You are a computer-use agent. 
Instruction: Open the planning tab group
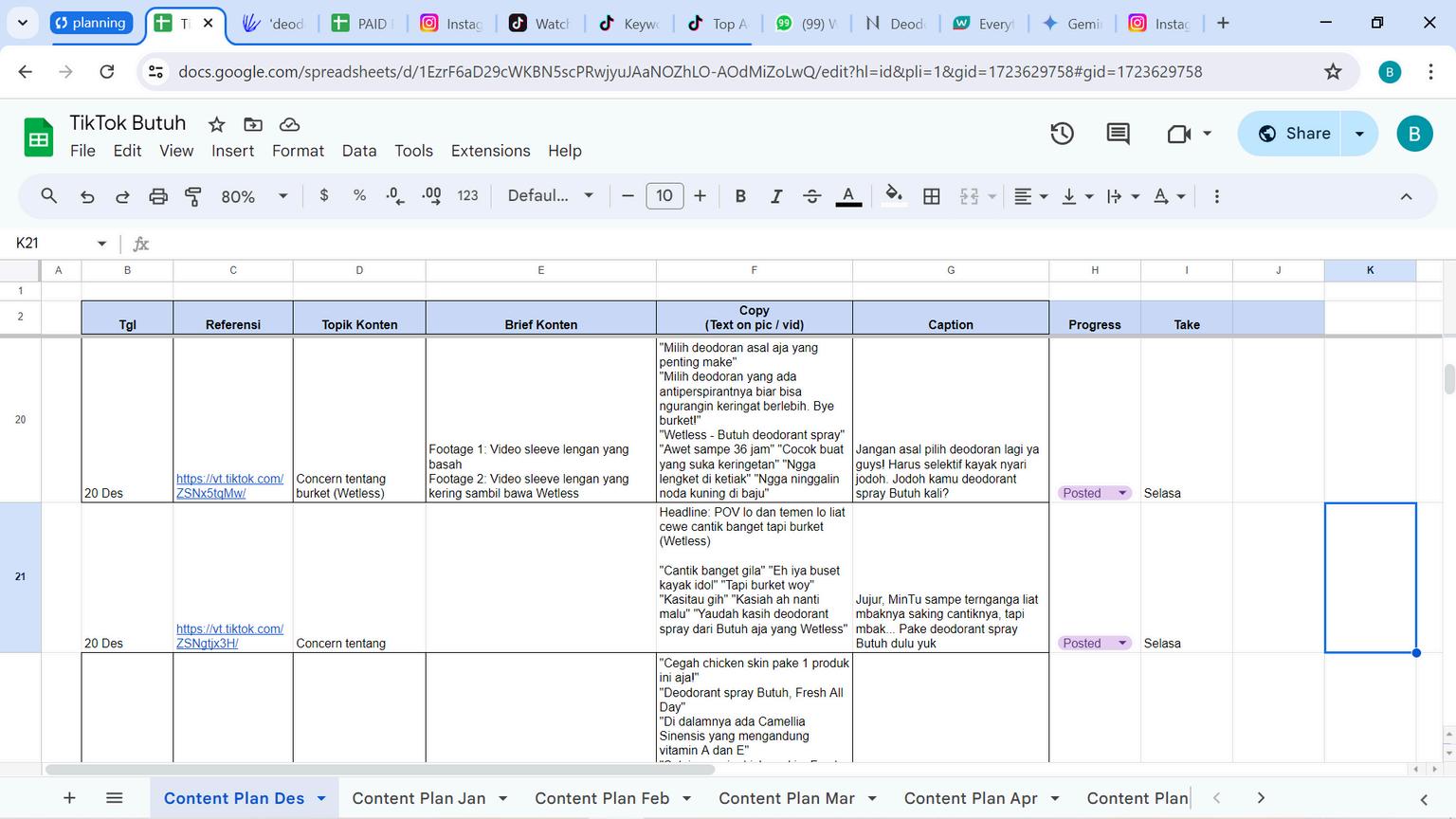coord(91,23)
